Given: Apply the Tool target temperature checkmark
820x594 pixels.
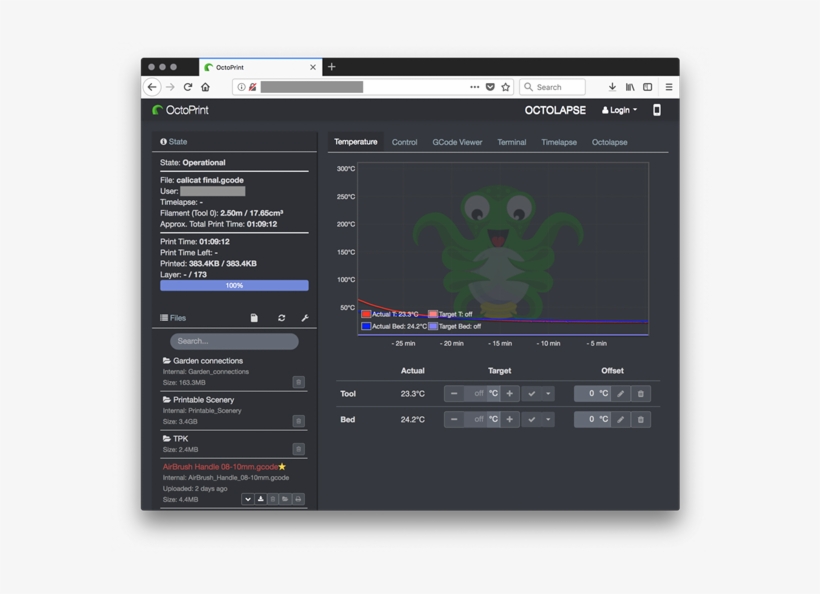Looking at the screenshot, I should [x=532, y=394].
